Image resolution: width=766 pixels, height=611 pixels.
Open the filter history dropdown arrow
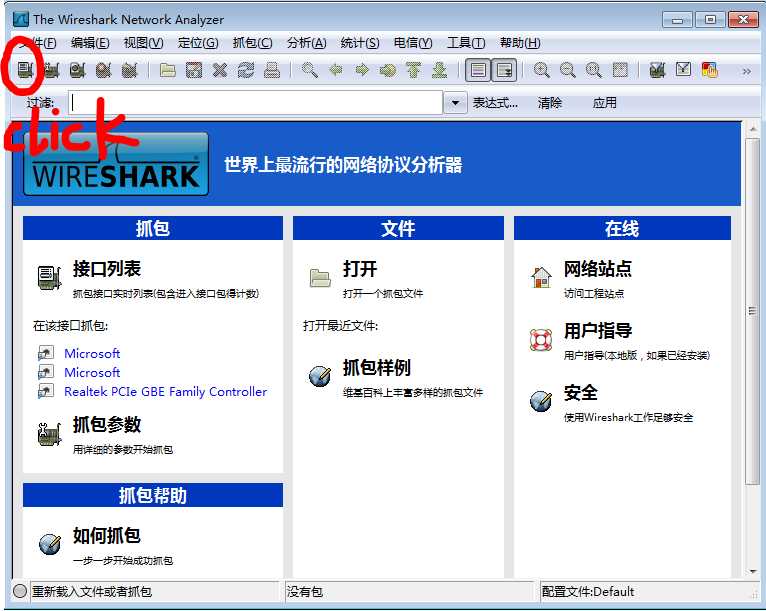tap(455, 103)
